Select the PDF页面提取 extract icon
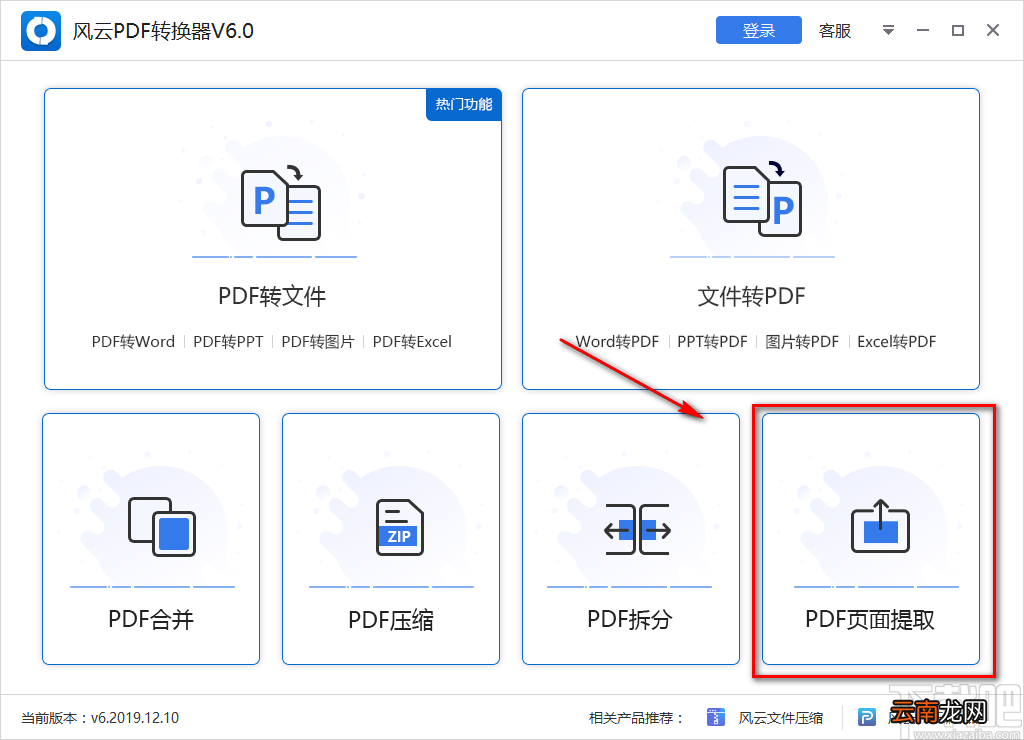The height and width of the screenshot is (740, 1024). point(880,526)
